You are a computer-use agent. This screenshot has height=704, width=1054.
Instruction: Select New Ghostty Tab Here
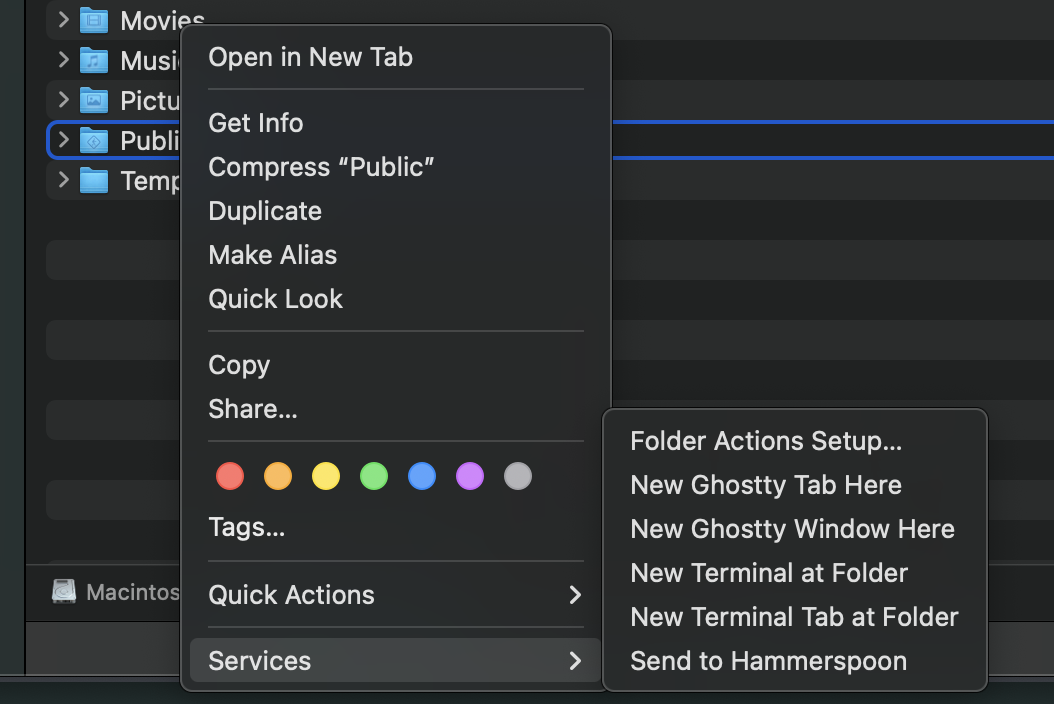tap(766, 485)
